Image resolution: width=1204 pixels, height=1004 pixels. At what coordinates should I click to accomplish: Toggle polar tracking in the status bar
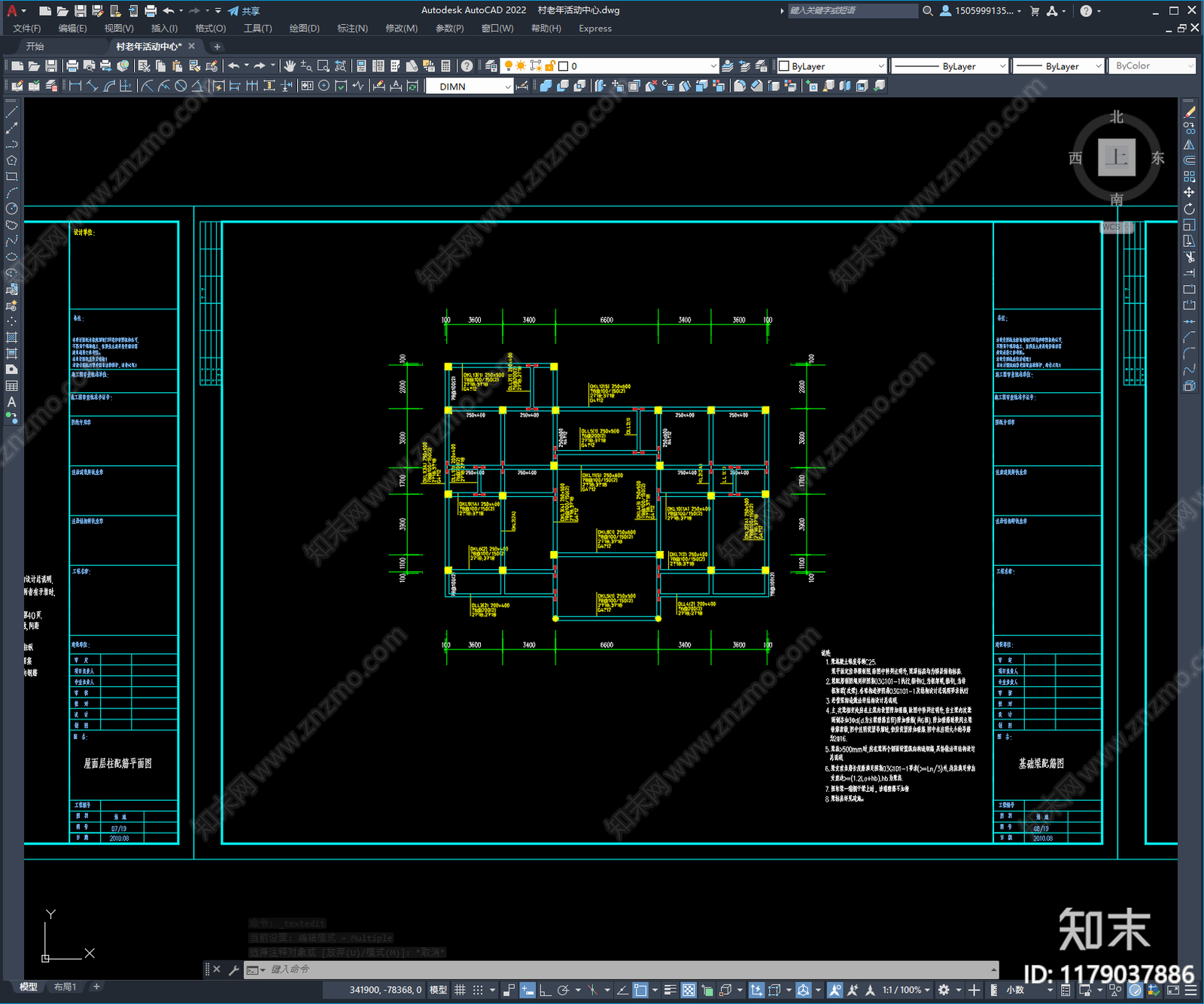563,990
